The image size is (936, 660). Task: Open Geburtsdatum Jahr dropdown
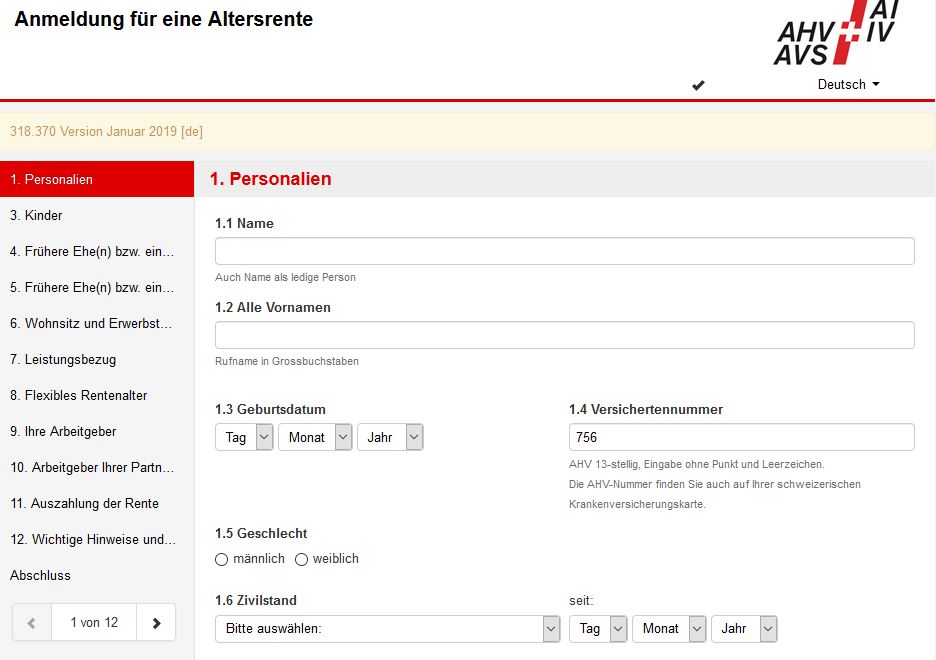[390, 437]
